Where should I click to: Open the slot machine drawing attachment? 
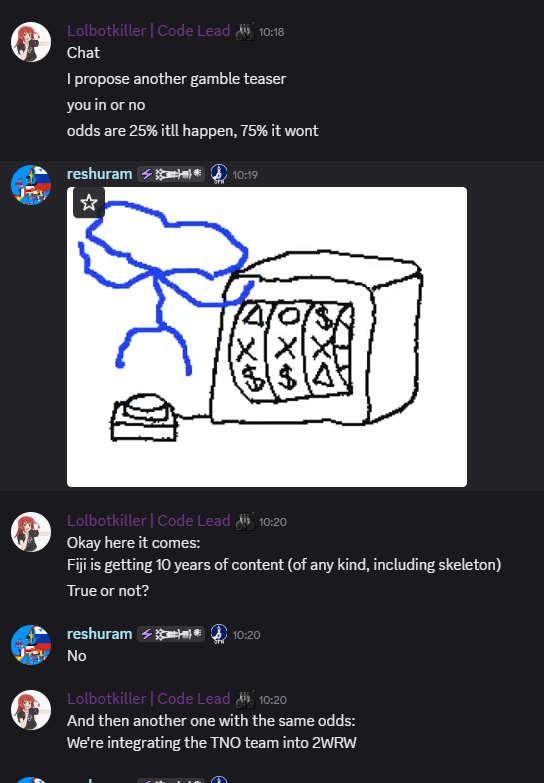pyautogui.click(x=267, y=337)
